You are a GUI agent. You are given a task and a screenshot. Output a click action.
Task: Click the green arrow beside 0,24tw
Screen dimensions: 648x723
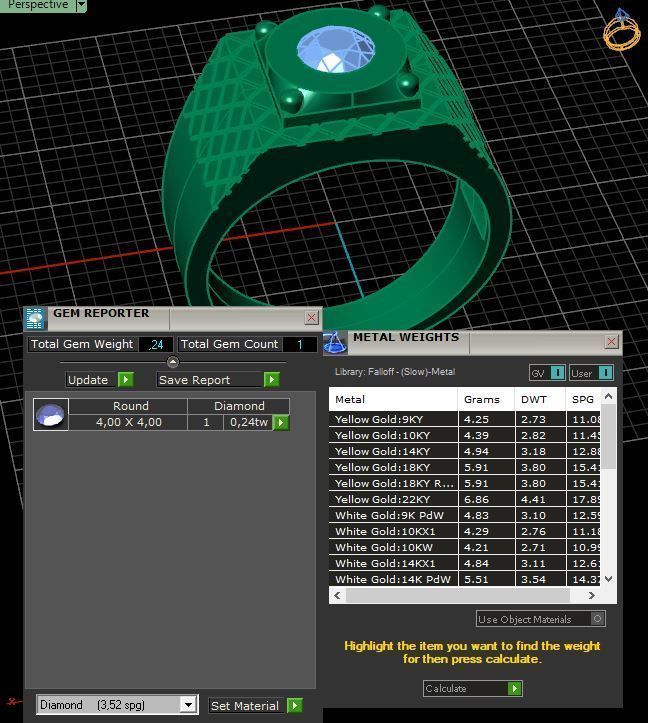click(x=281, y=422)
